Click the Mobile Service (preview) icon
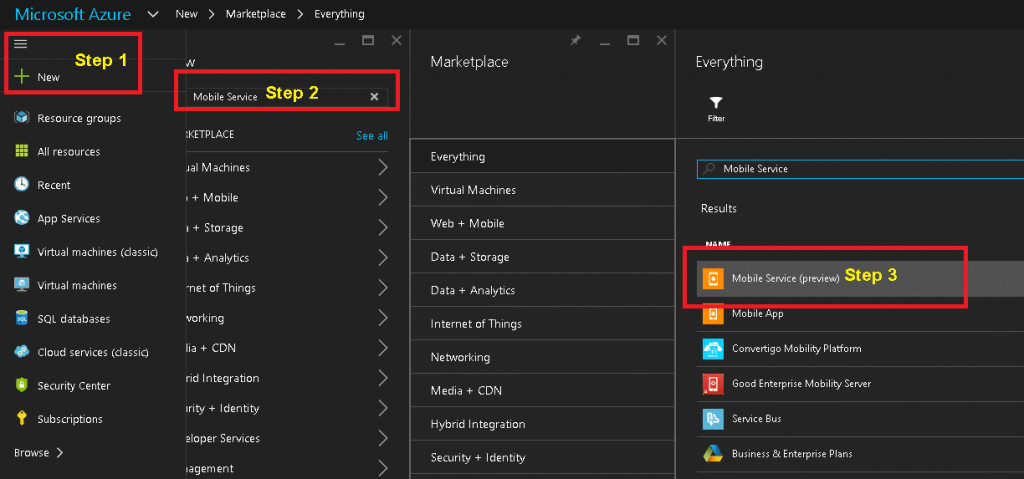 coord(713,278)
